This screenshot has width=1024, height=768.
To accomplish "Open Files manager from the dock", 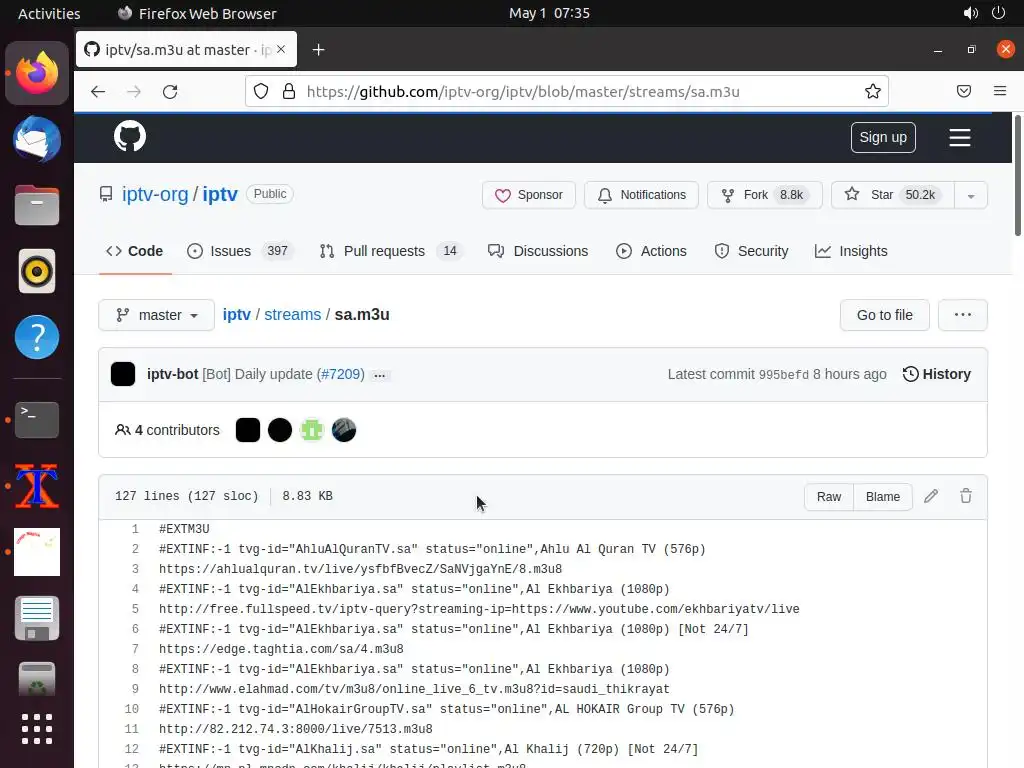I will point(37,205).
